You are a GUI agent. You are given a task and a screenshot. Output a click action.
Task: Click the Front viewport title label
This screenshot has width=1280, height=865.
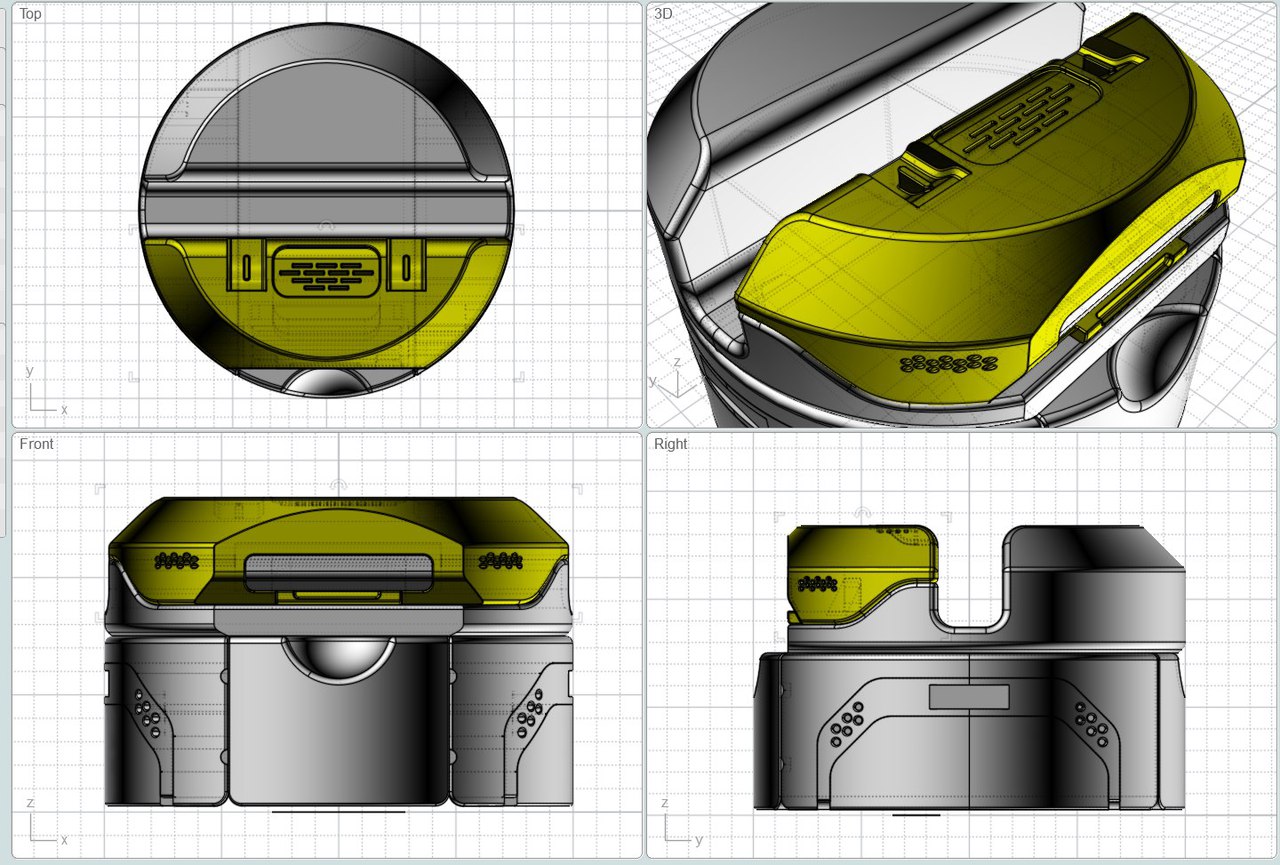click(x=36, y=444)
